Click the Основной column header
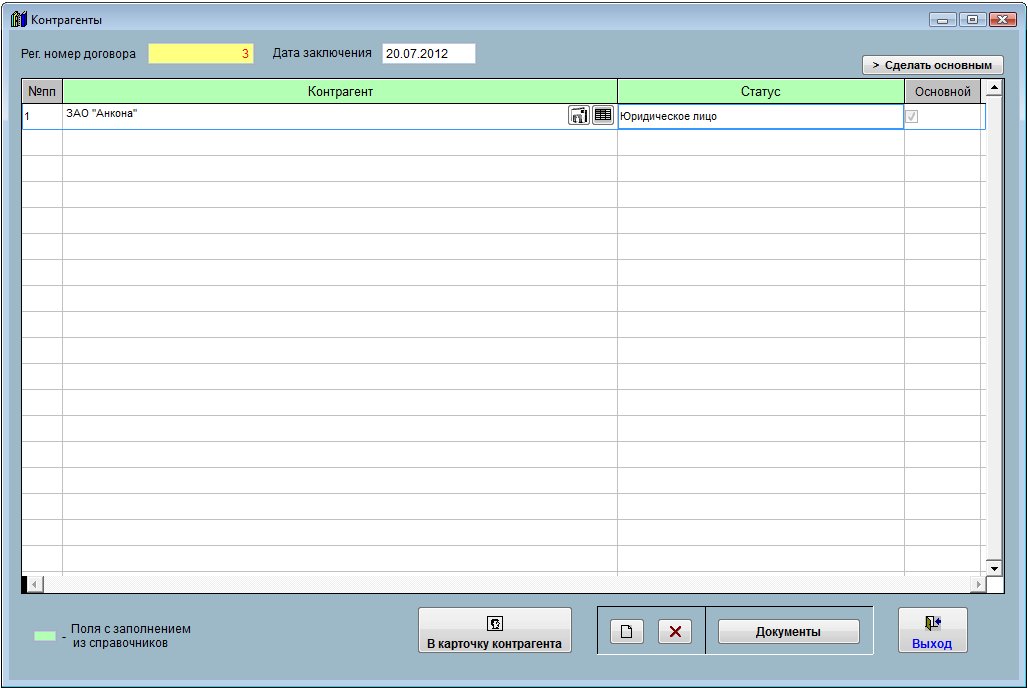 943,91
